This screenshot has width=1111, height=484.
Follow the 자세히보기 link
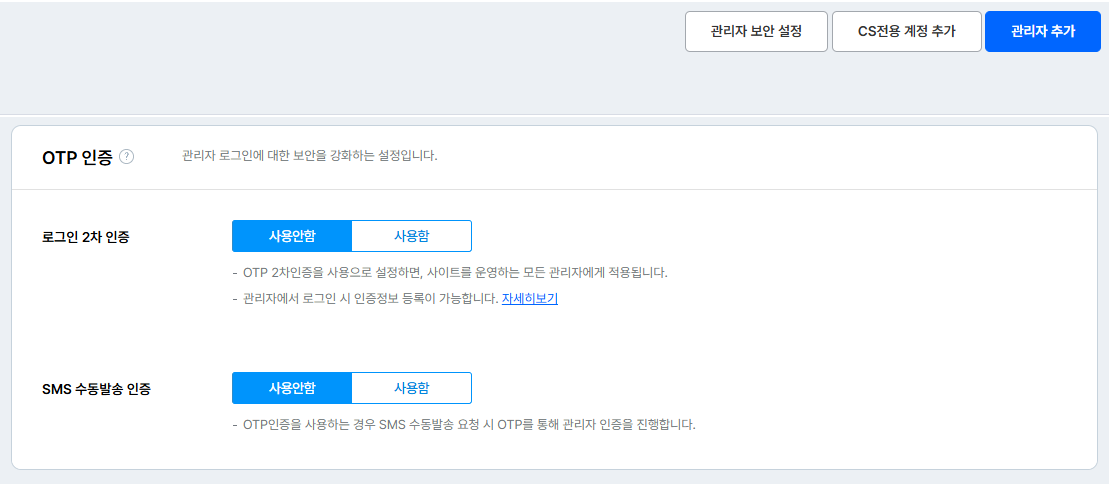coord(529,299)
